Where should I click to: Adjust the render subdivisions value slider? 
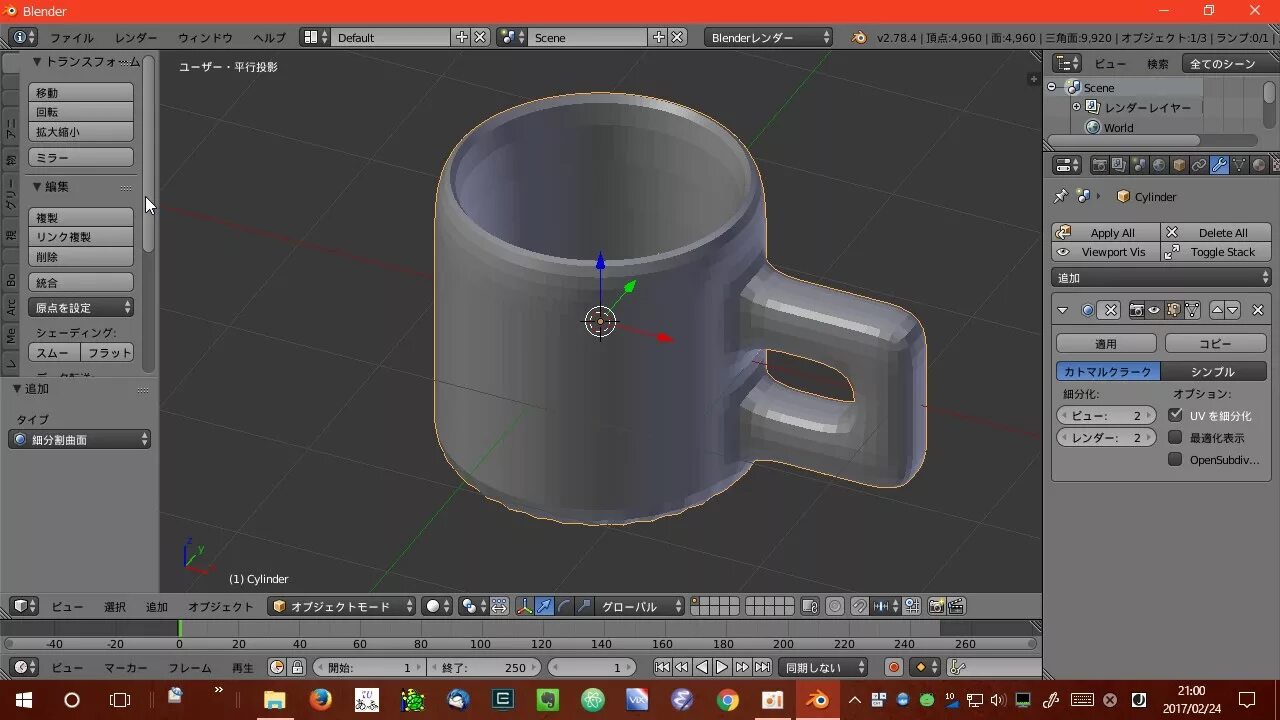[1106, 437]
